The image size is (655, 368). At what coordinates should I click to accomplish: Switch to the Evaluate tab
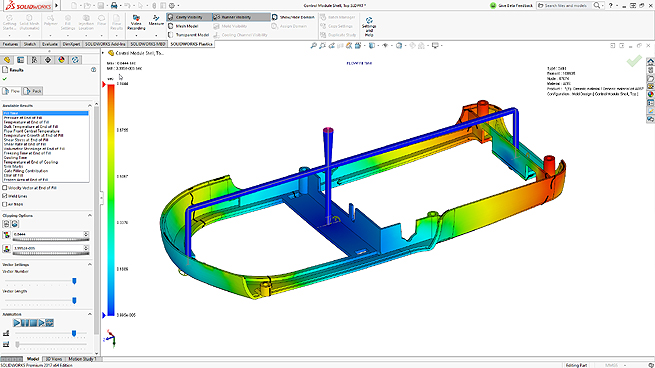click(50, 44)
